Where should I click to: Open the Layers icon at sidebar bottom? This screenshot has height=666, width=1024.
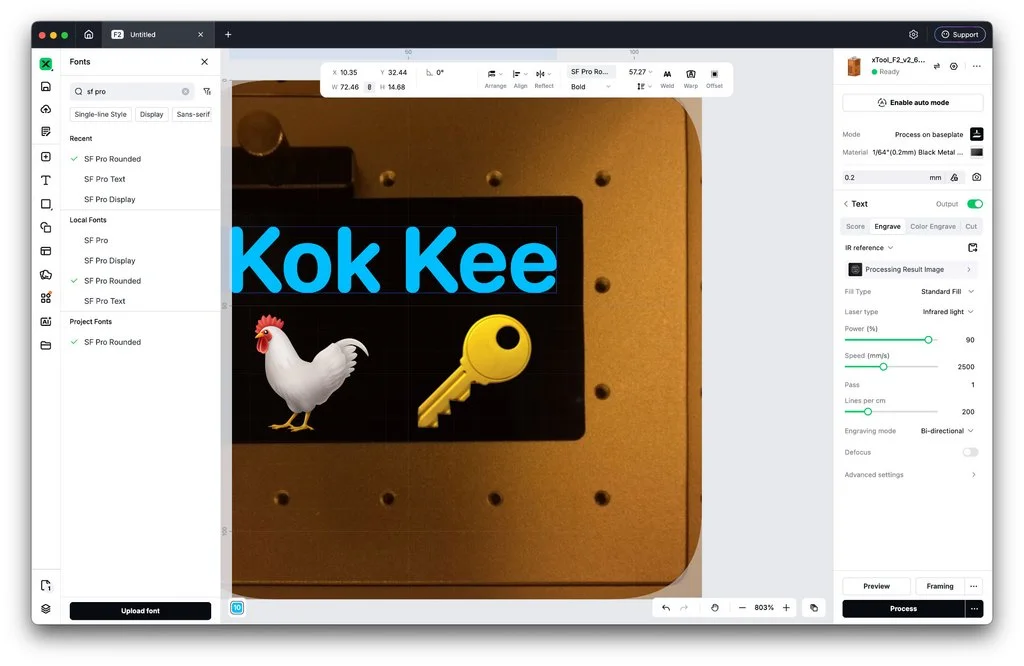click(46, 609)
